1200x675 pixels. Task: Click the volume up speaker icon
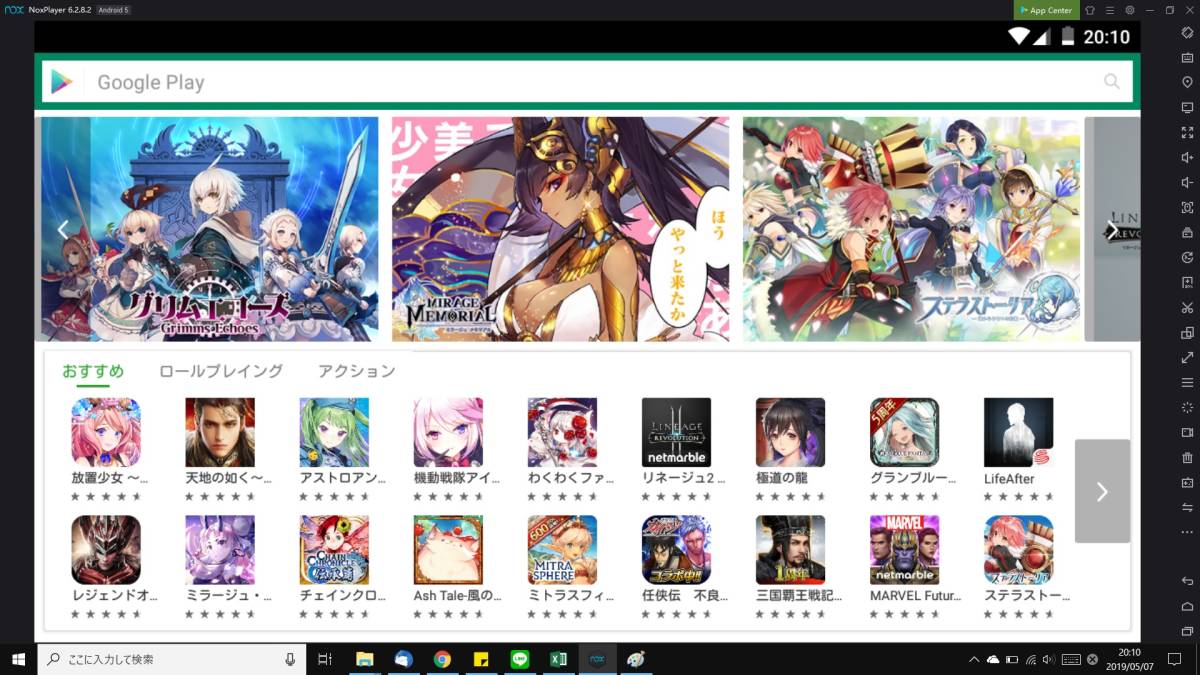[x=1187, y=157]
